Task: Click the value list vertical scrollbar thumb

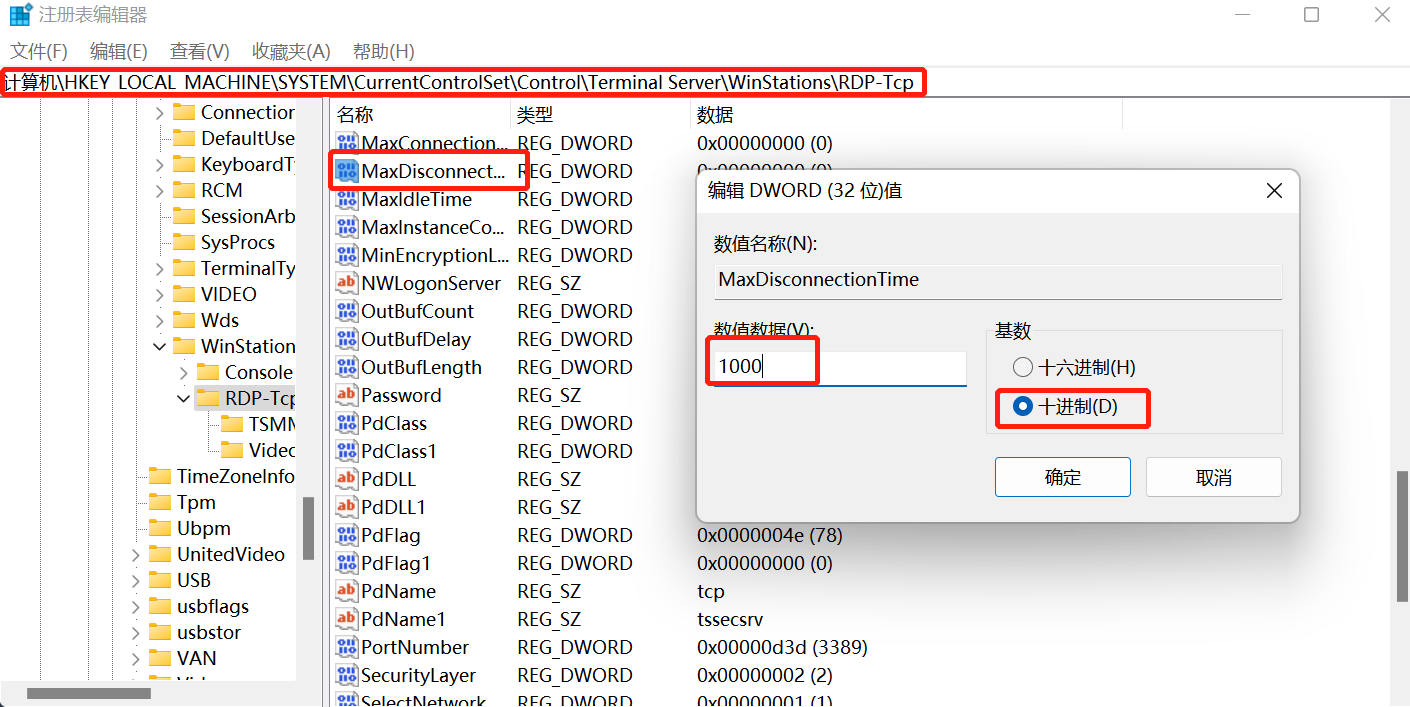Action: click(x=1403, y=536)
